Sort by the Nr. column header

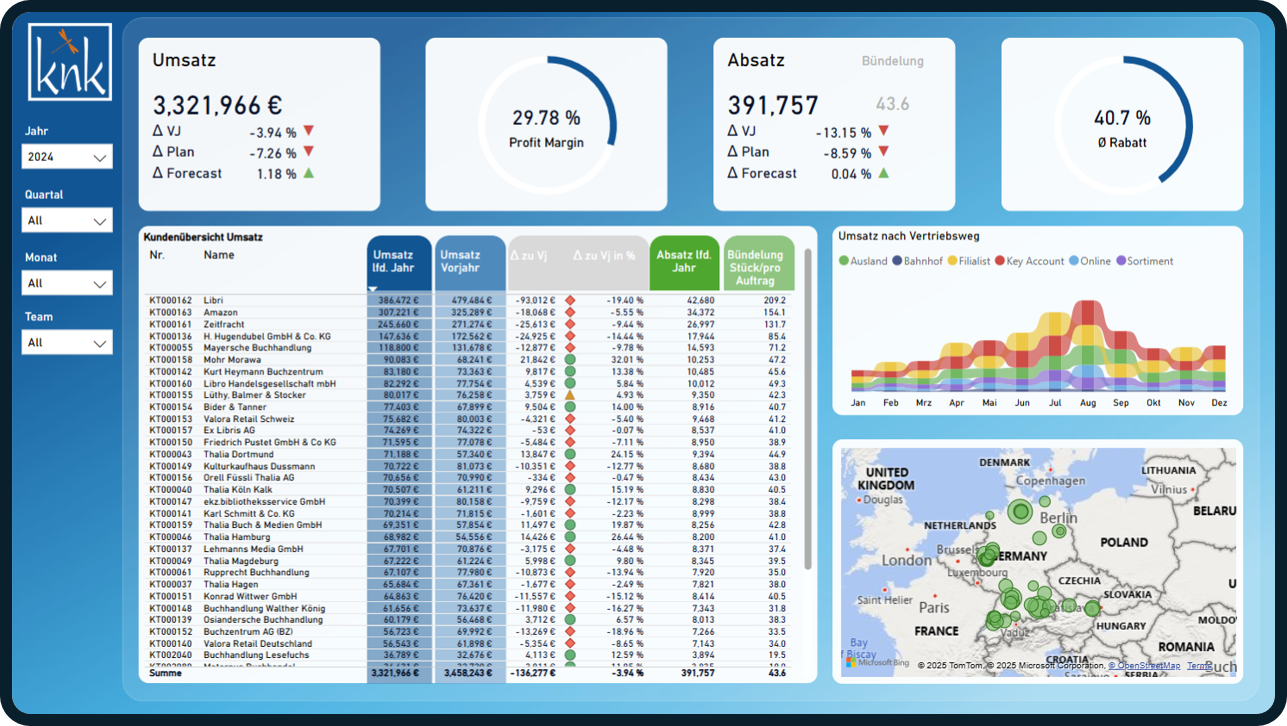[157, 255]
